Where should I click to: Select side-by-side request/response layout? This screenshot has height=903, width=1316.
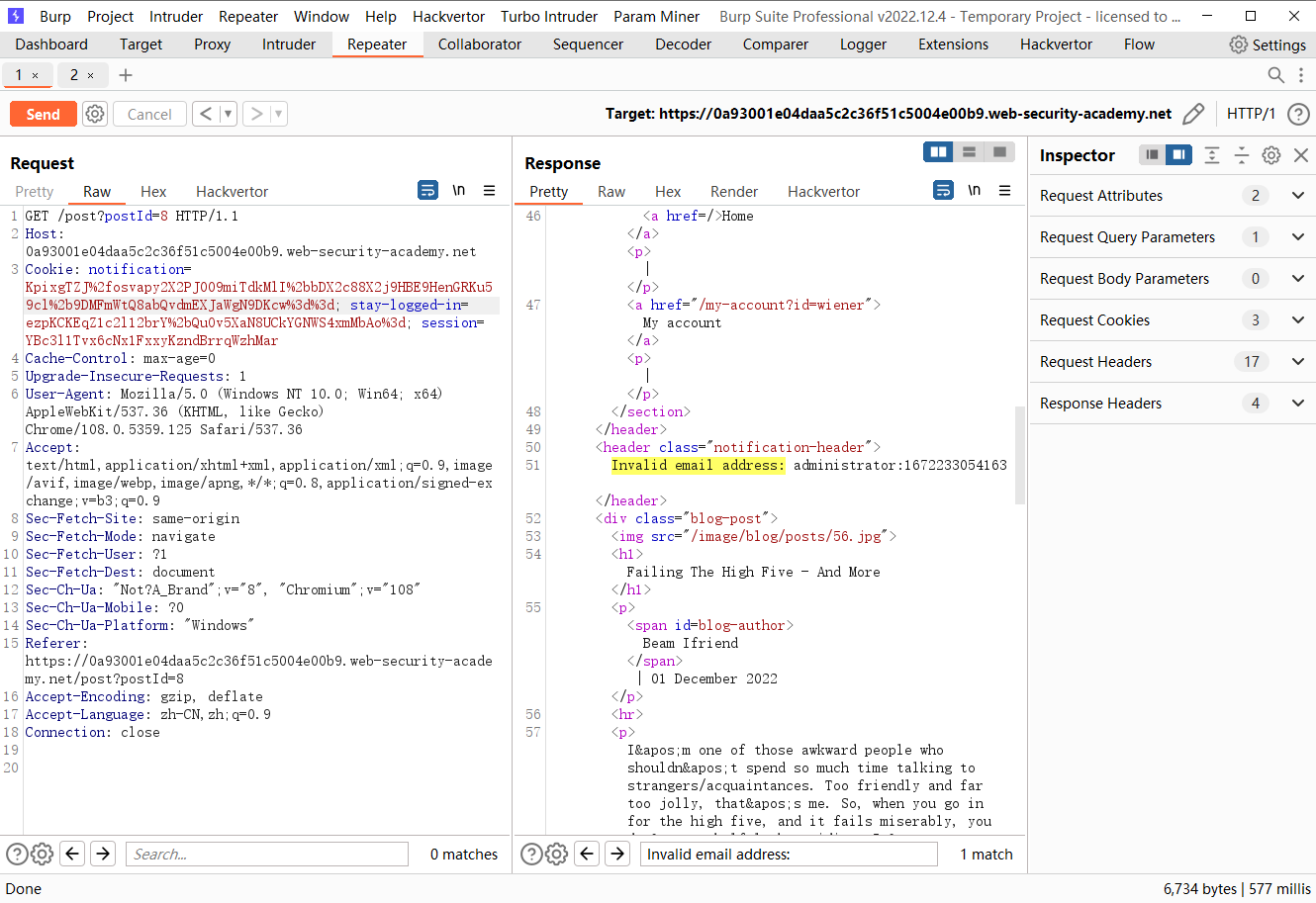click(x=938, y=151)
